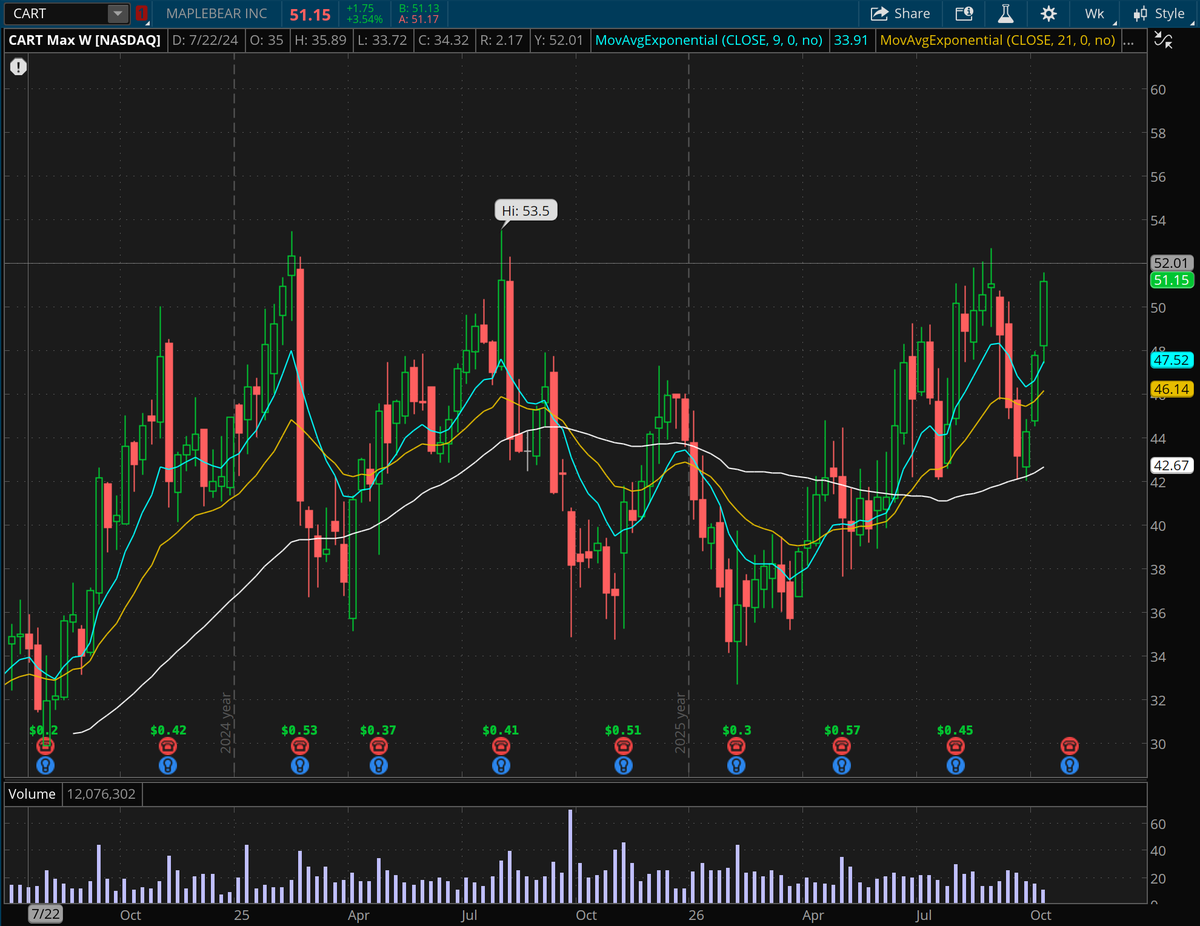This screenshot has height=926, width=1200.
Task: Click the blue lightbulb under $0.45
Action: [956, 766]
